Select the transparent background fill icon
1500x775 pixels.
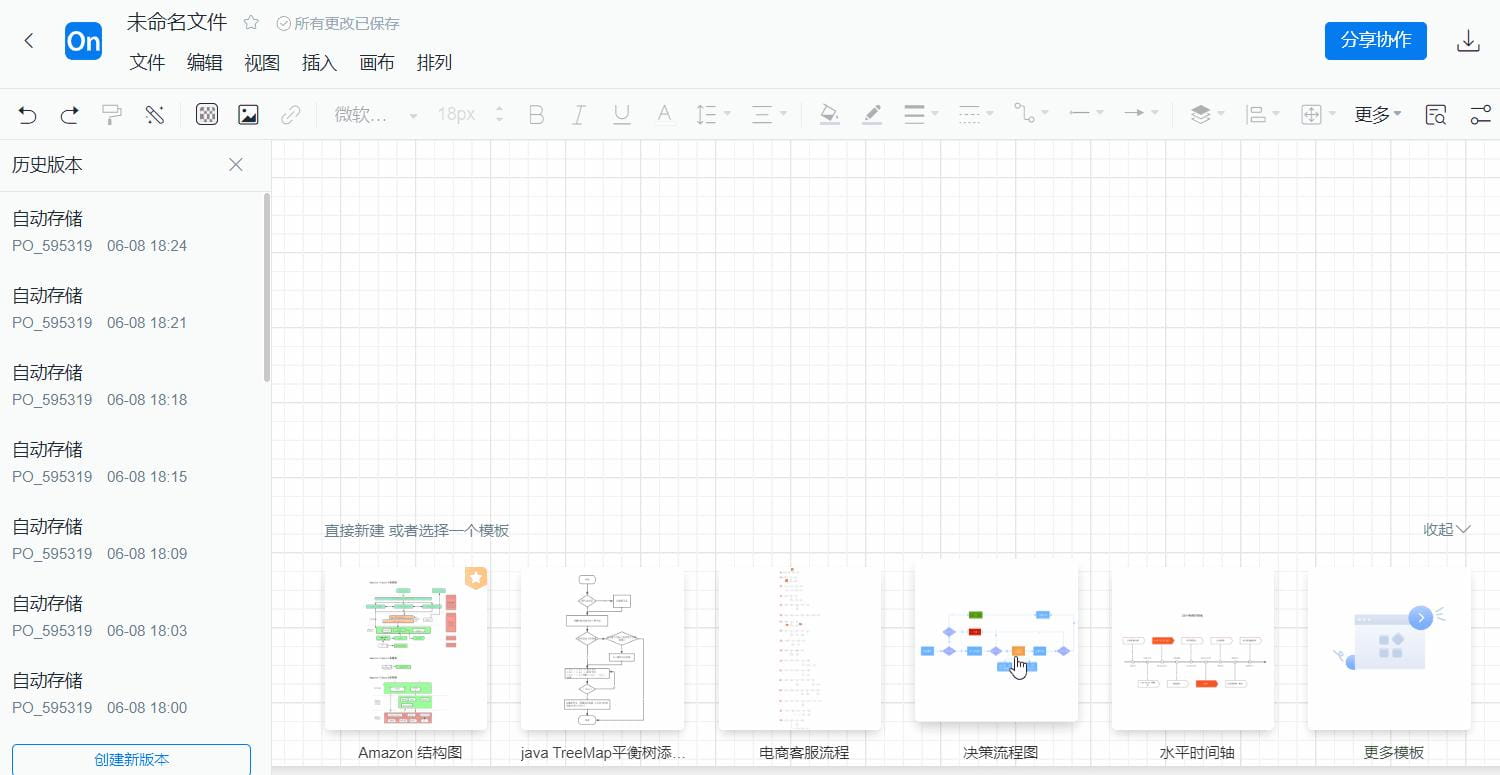[x=207, y=114]
